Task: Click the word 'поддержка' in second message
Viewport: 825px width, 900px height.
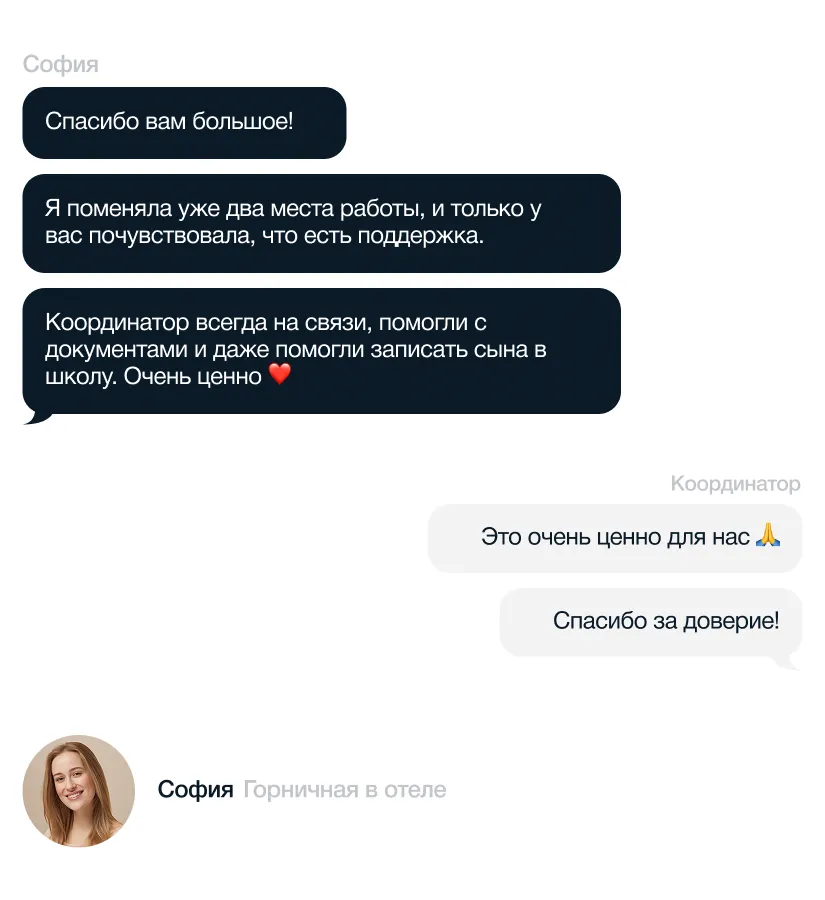Action: click(420, 236)
